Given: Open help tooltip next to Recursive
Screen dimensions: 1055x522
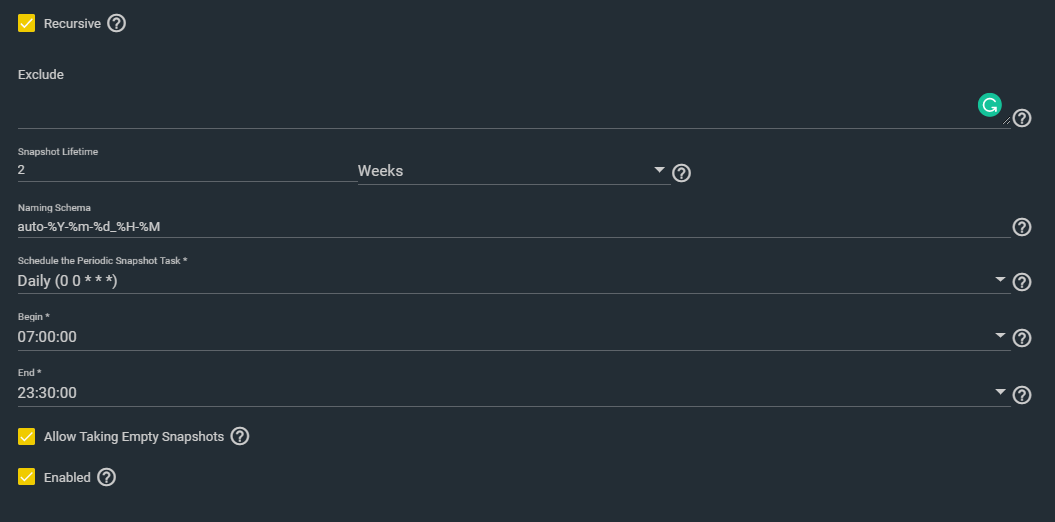Looking at the screenshot, I should click(116, 24).
